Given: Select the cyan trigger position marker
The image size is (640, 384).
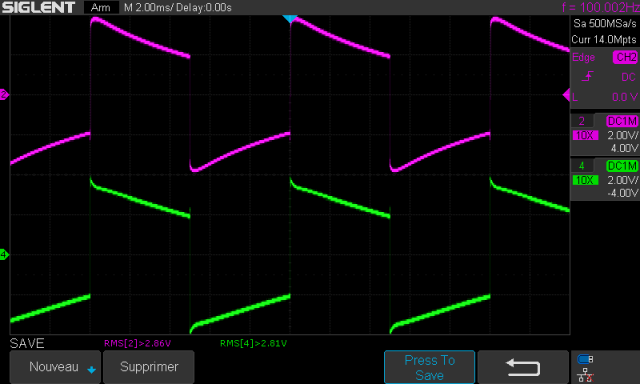Looking at the screenshot, I should tap(290, 19).
